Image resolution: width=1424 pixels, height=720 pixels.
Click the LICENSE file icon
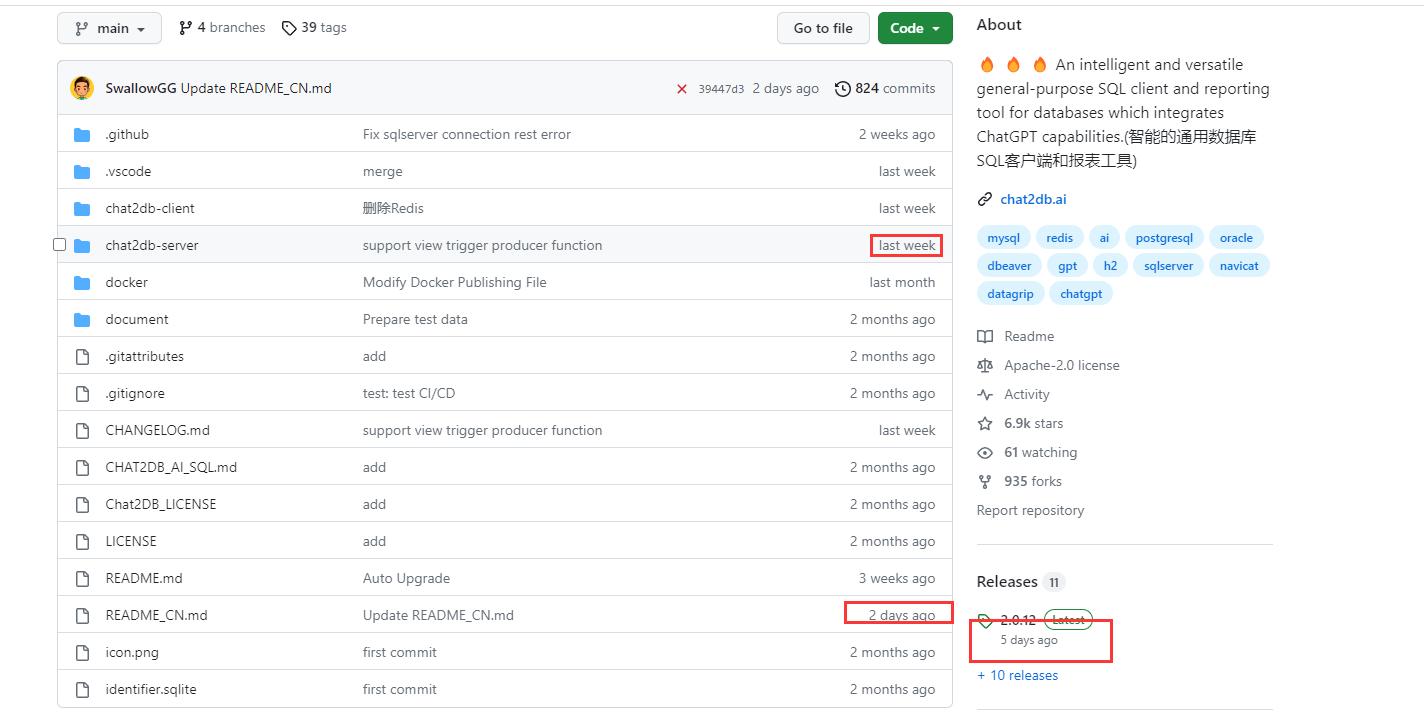point(82,541)
